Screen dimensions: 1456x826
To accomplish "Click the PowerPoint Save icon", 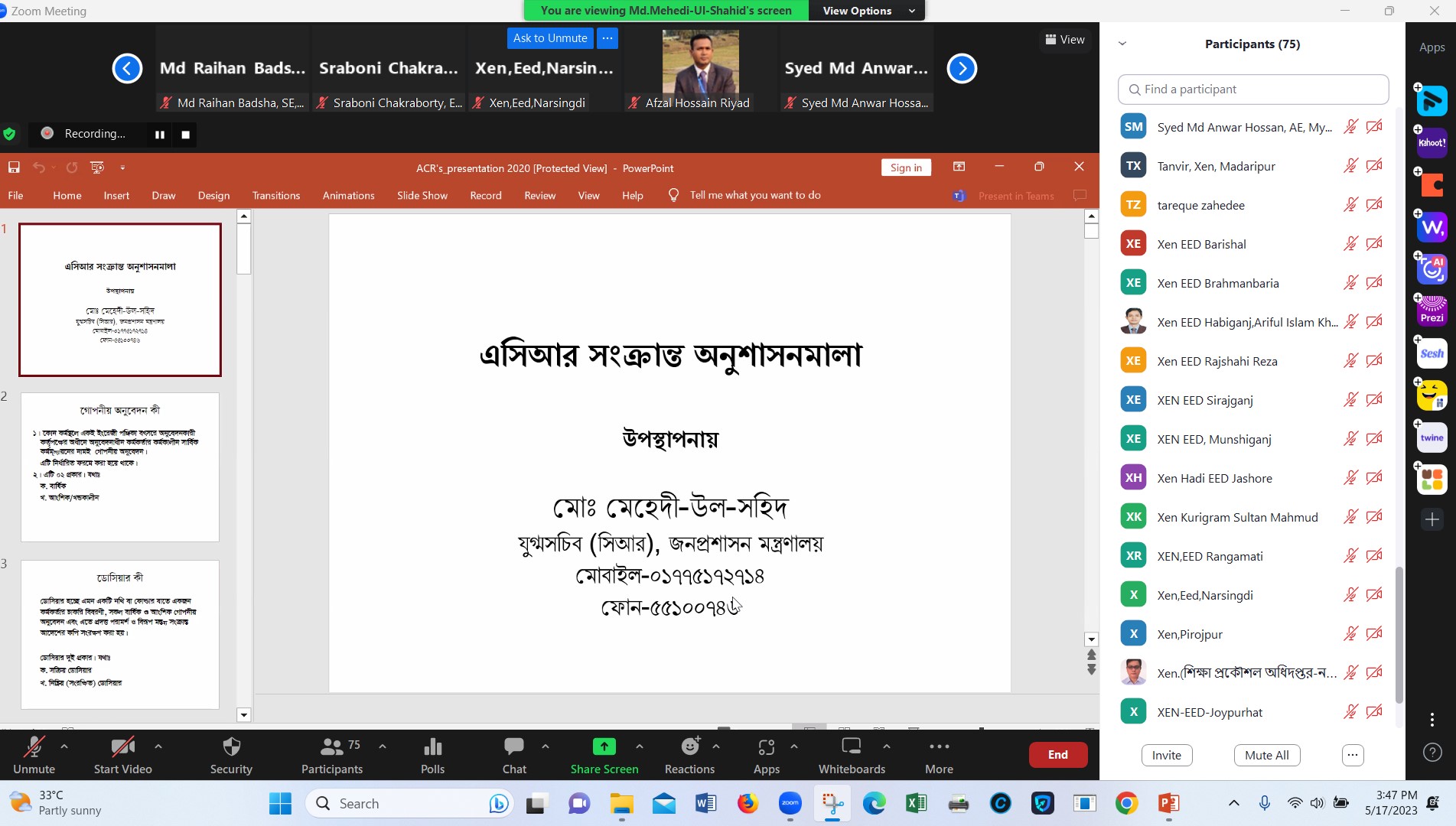I will [x=14, y=167].
